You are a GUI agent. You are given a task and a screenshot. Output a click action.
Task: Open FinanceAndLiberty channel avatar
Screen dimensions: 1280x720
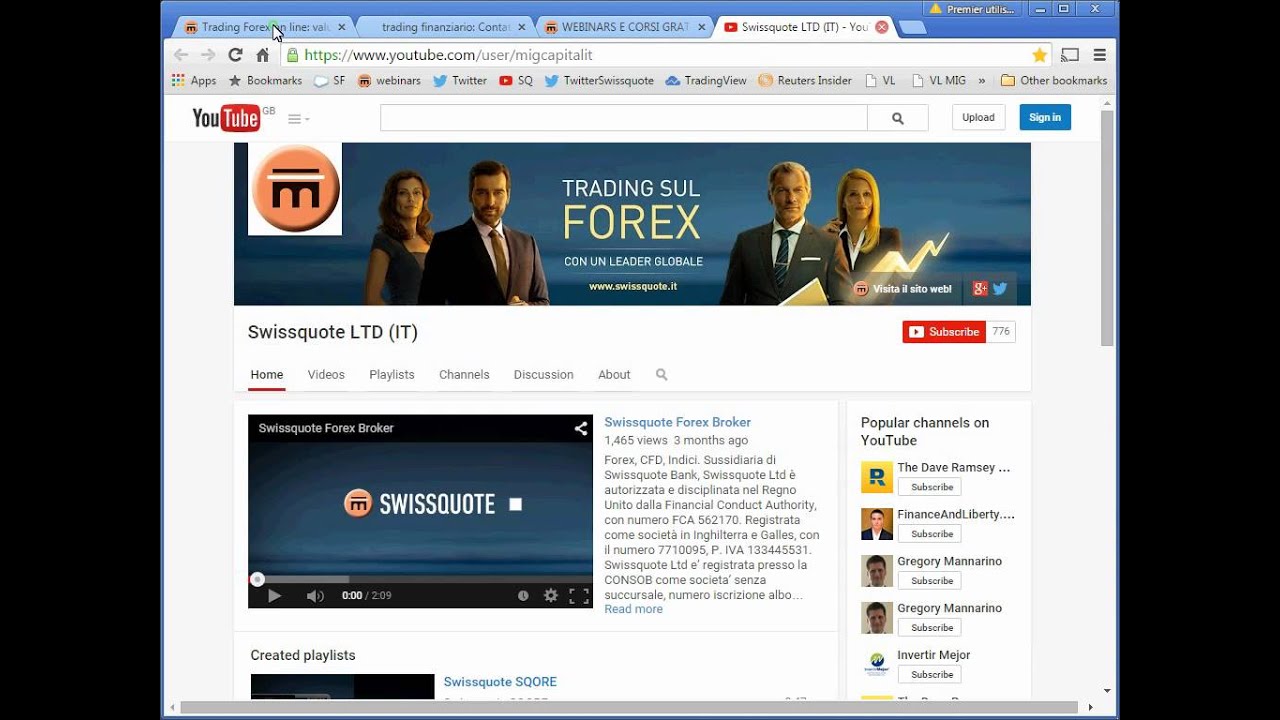[x=877, y=524]
